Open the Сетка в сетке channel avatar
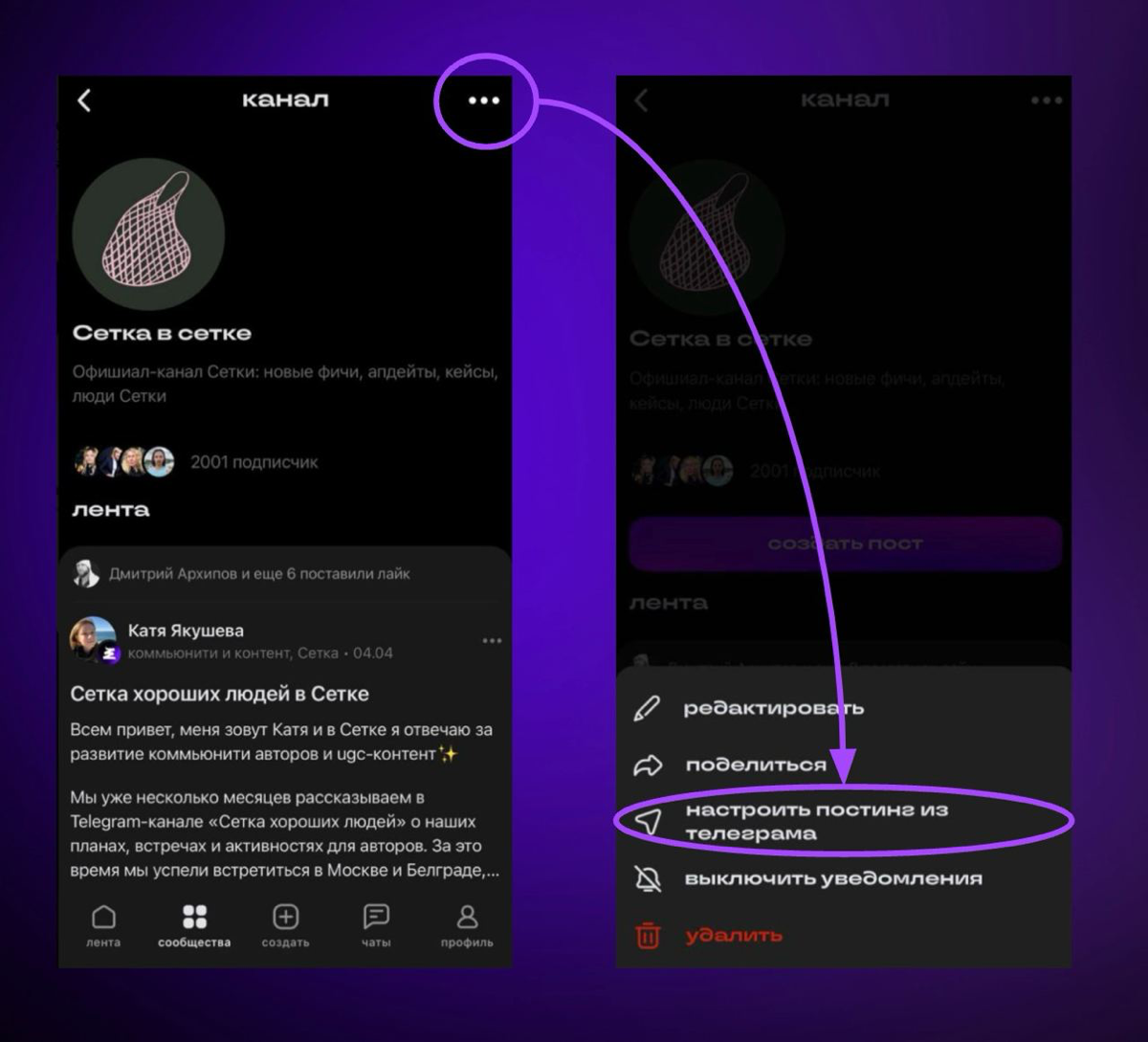Screen dimensions: 1148x1042 [x=148, y=234]
